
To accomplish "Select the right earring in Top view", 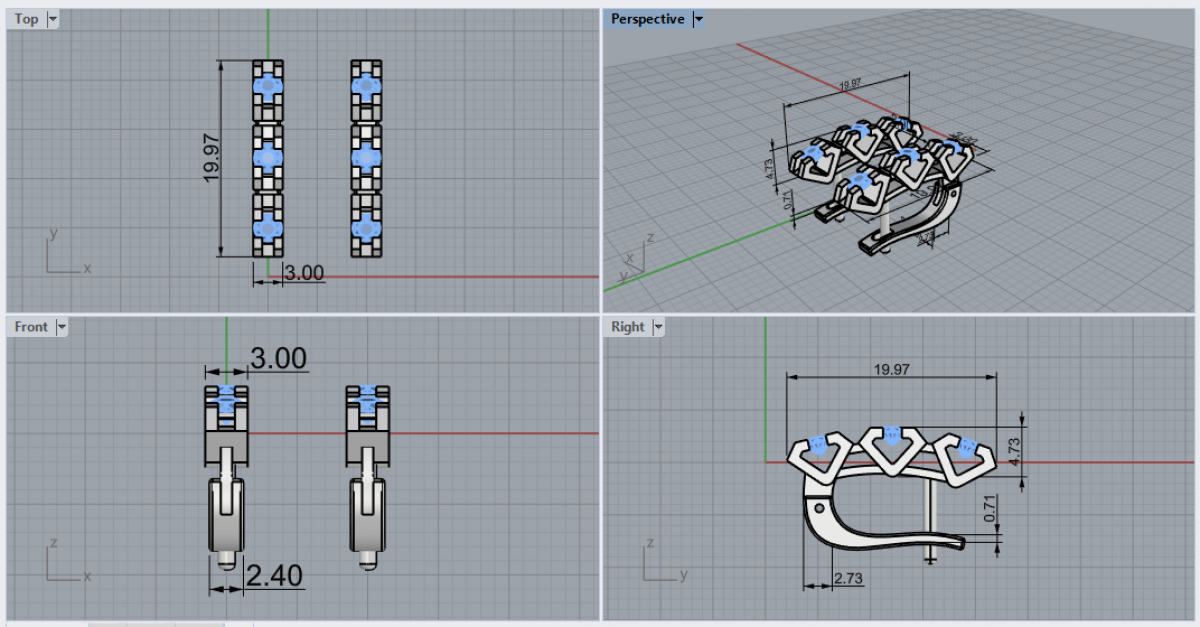I will (x=366, y=157).
